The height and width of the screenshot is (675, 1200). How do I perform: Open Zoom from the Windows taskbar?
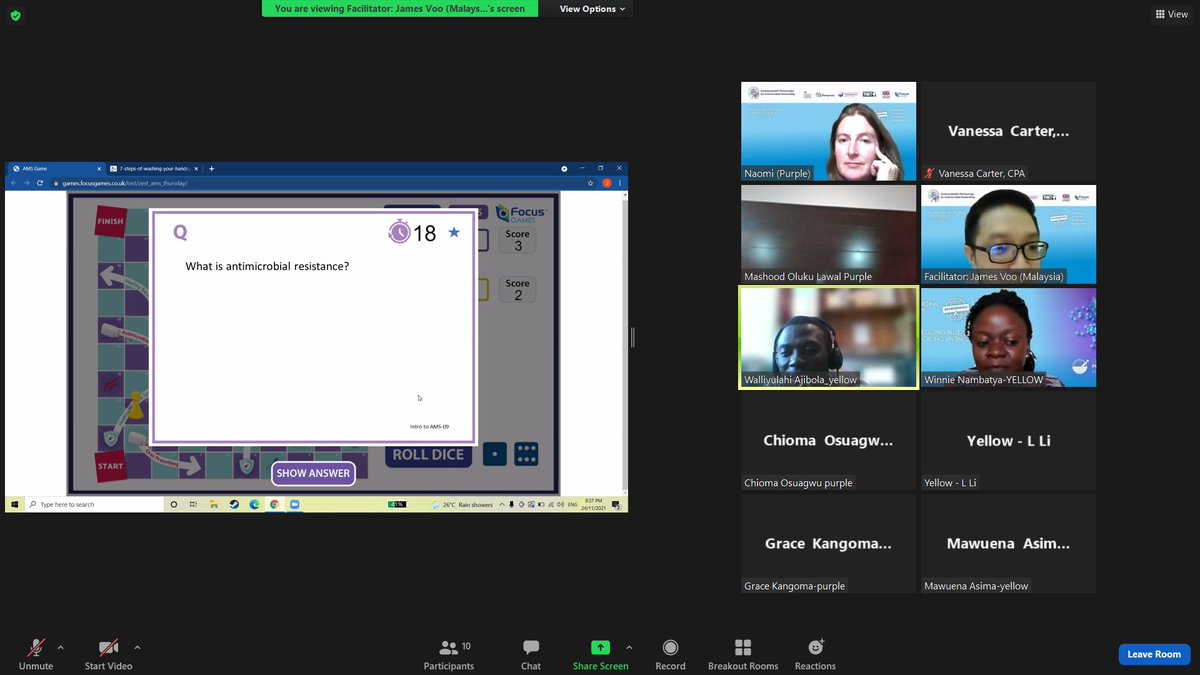[295, 505]
